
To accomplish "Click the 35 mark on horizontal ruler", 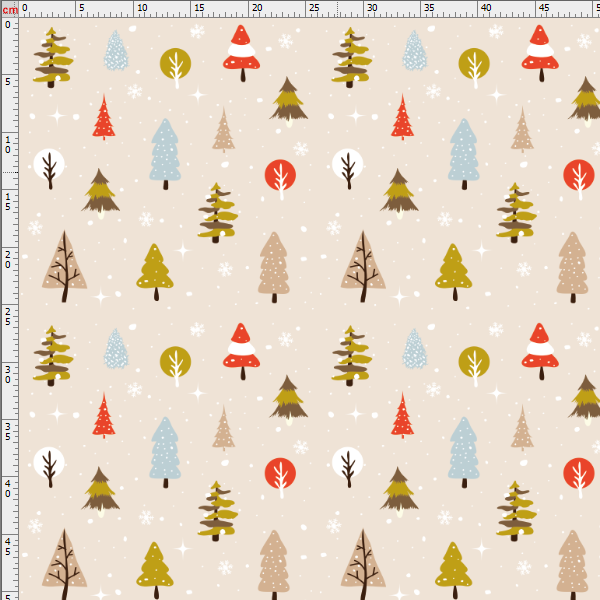I will (429, 8).
